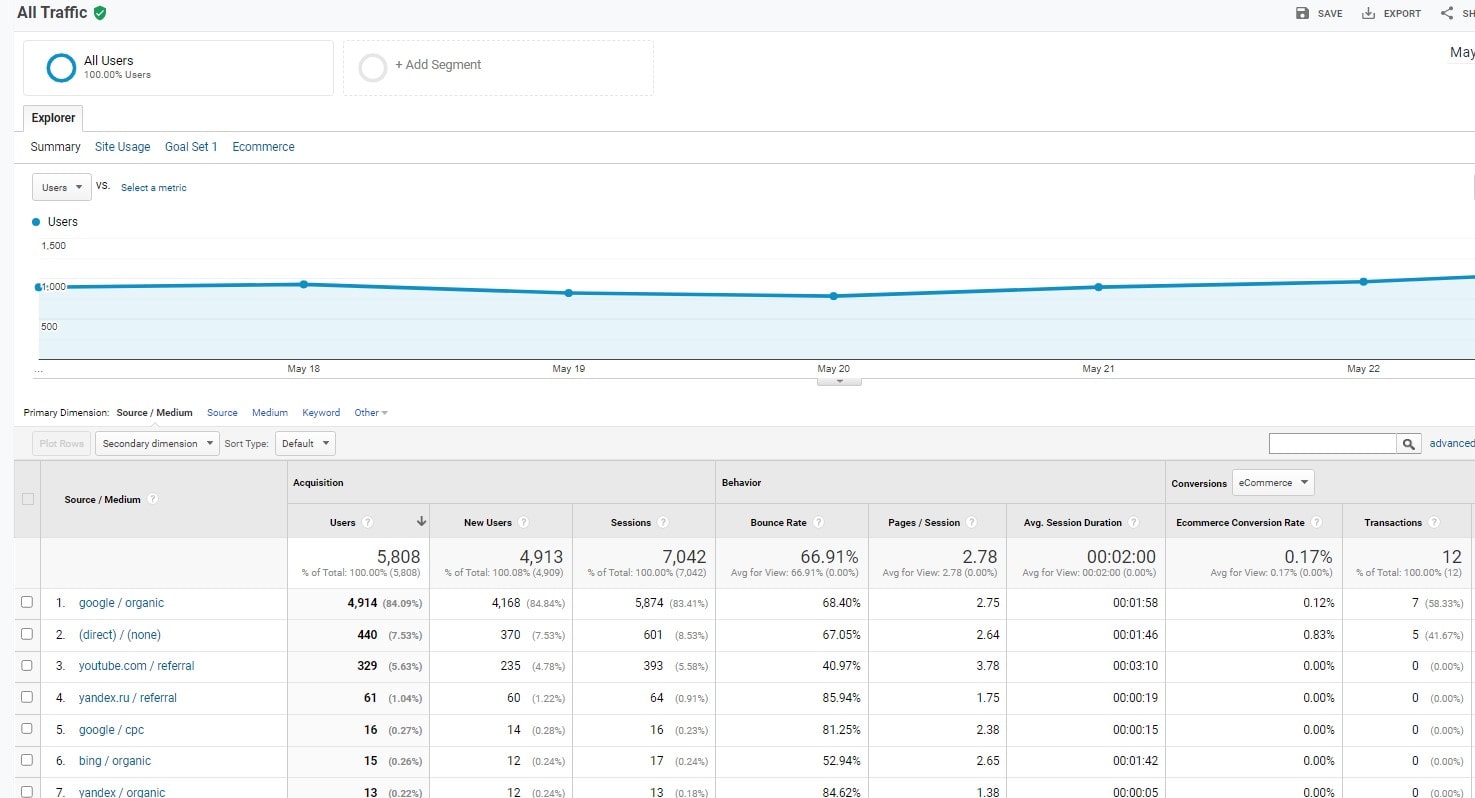Click the Users column sort arrow
The width and height of the screenshot is (1475, 798).
tap(422, 522)
